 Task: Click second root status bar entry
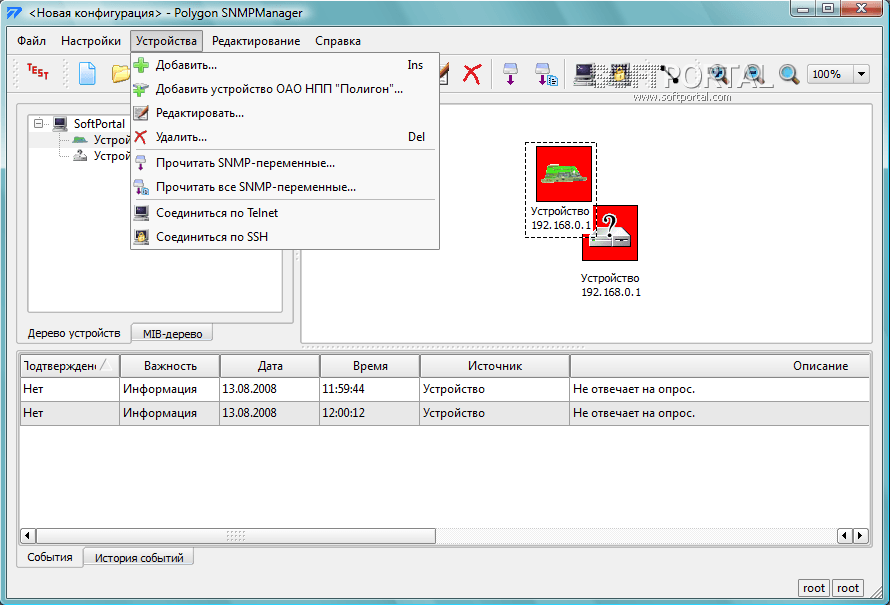point(848,589)
